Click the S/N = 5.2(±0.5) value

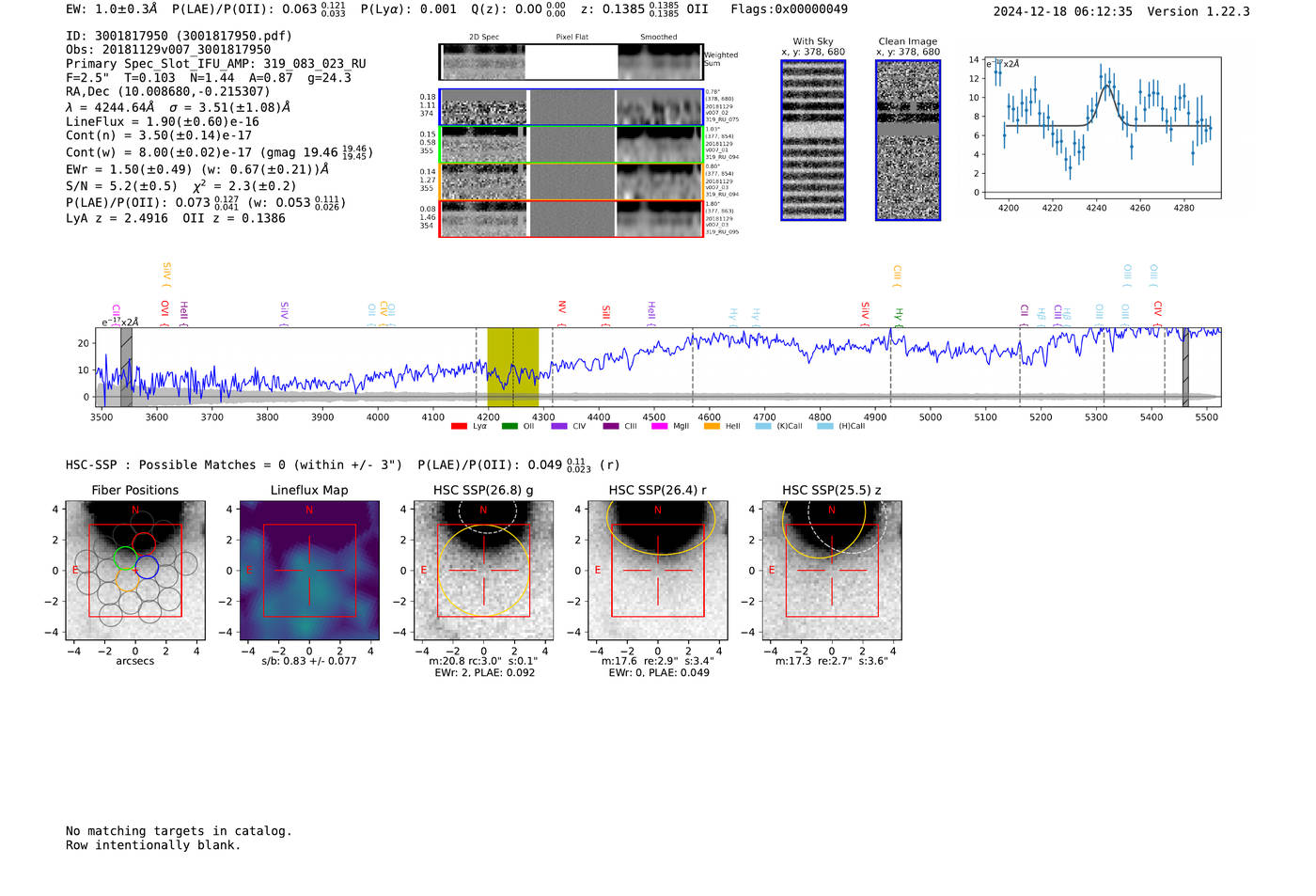click(121, 186)
